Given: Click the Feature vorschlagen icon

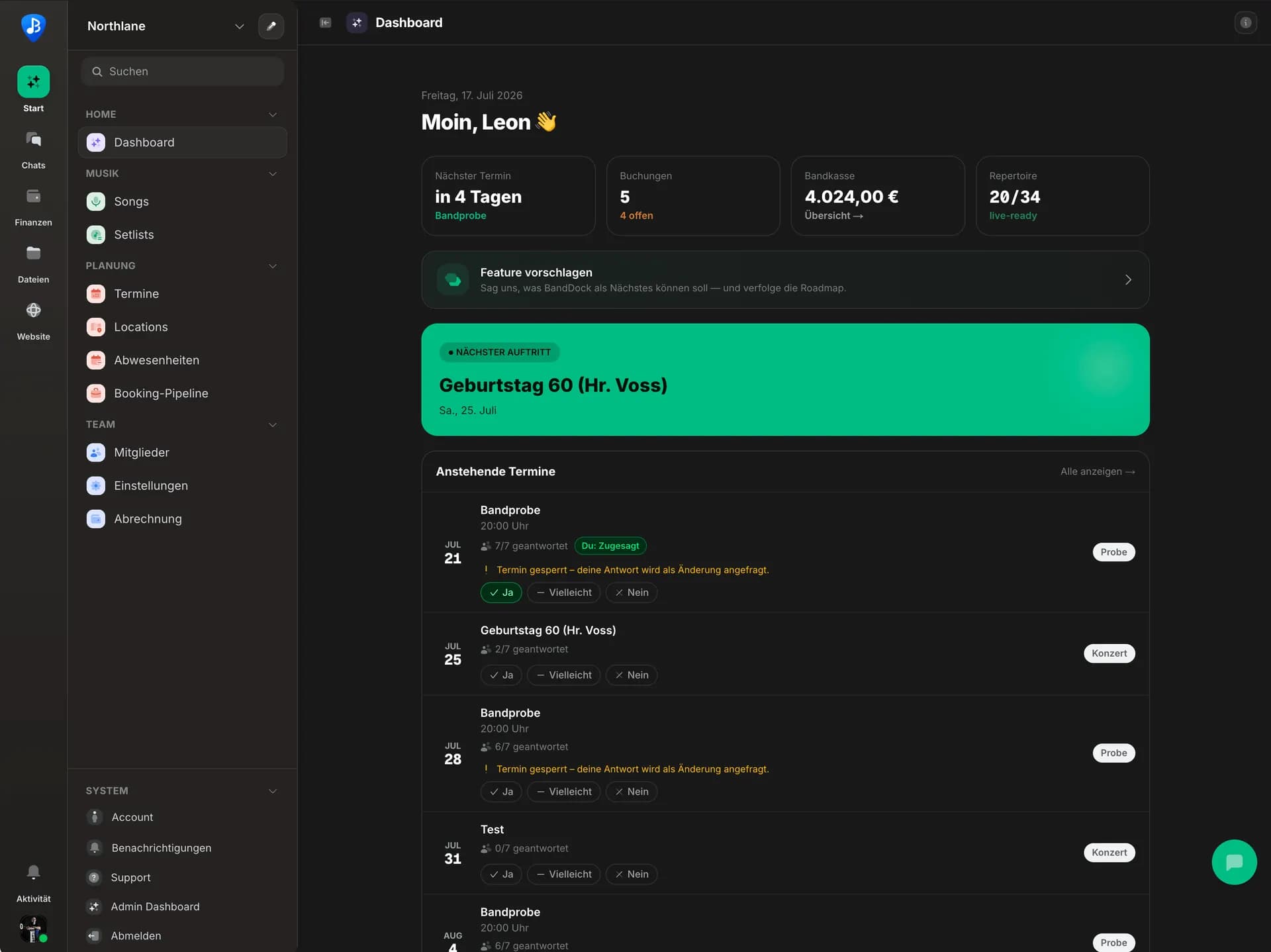Looking at the screenshot, I should (453, 279).
